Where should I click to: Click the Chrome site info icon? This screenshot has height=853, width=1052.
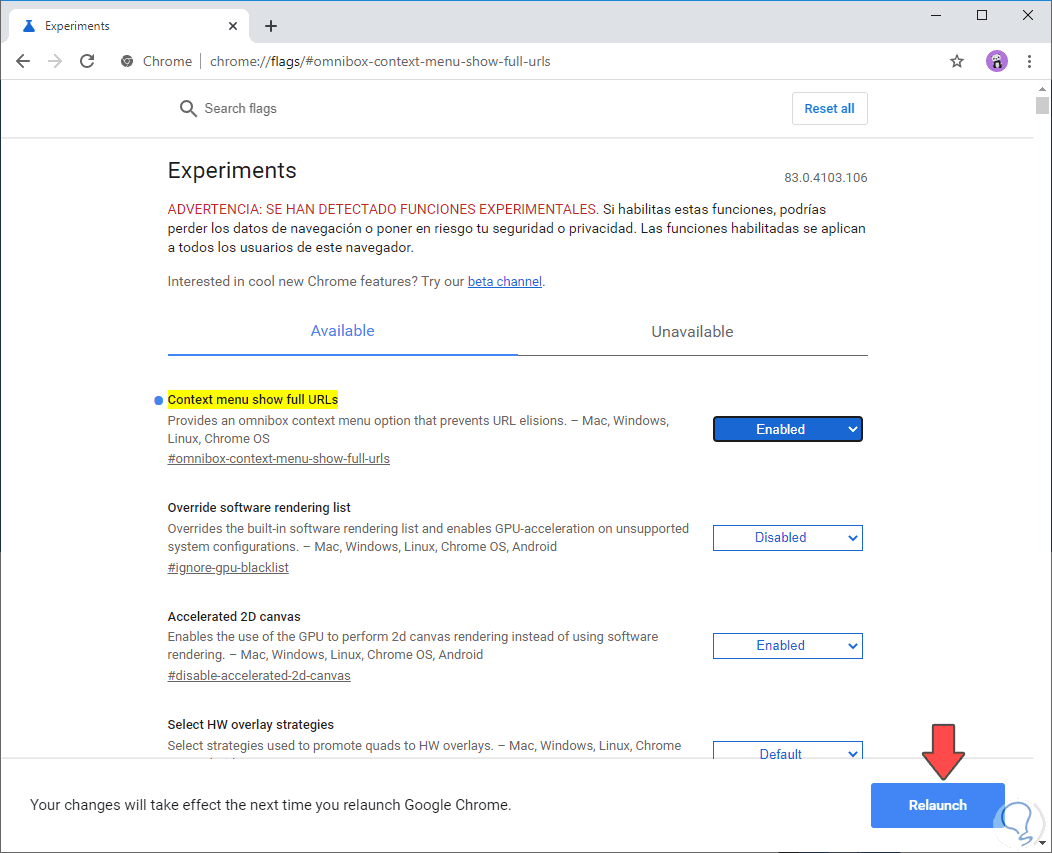[127, 61]
